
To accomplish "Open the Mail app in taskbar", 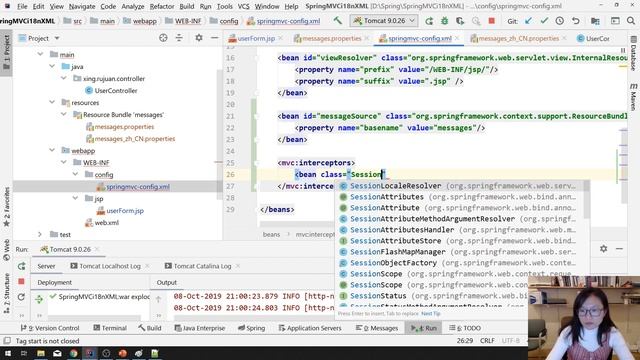I will pyautogui.click(x=57, y=353).
